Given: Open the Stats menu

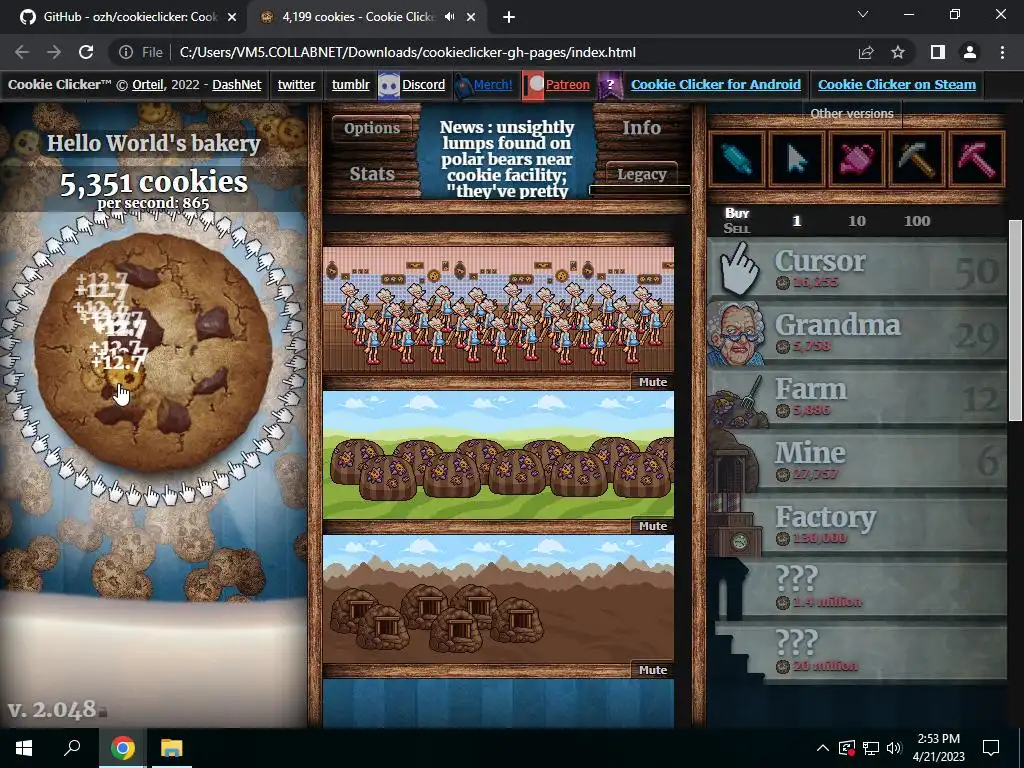Looking at the screenshot, I should pos(372,174).
